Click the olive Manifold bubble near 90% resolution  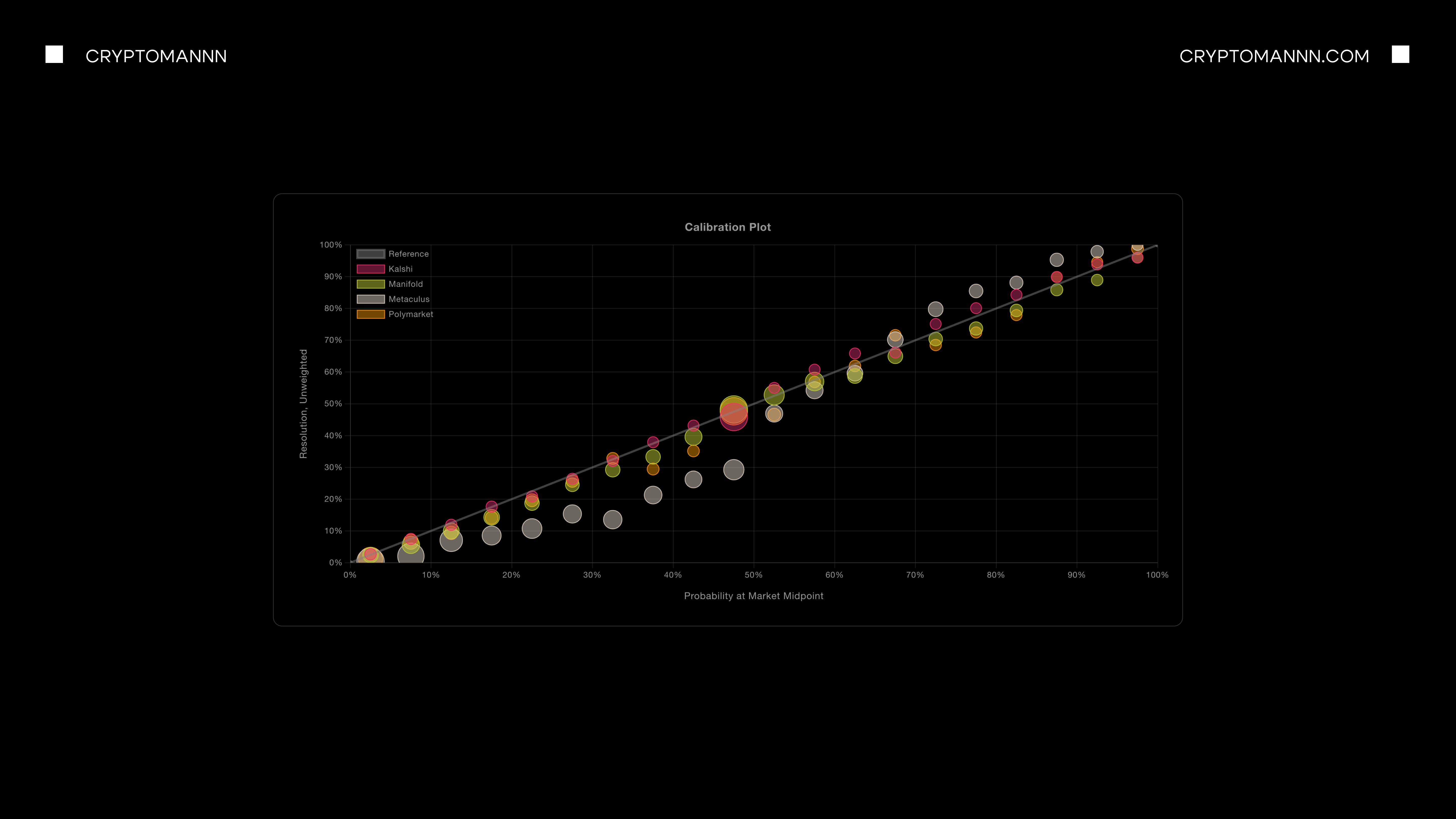[x=1097, y=280]
